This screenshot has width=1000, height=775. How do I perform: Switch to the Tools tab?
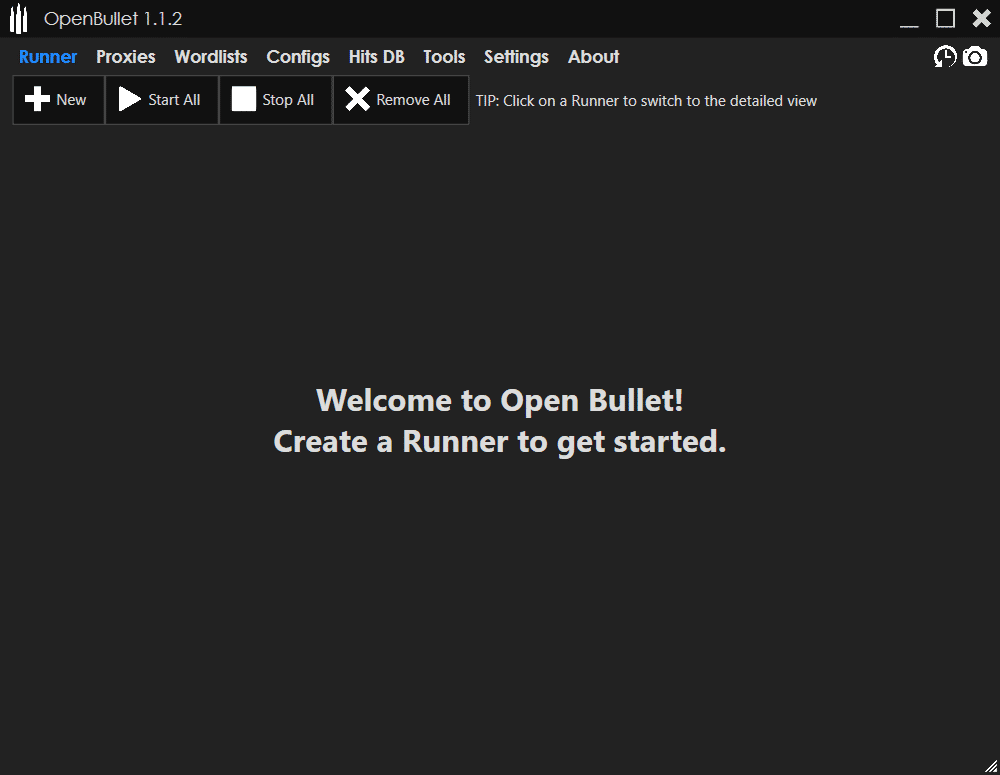pos(444,57)
